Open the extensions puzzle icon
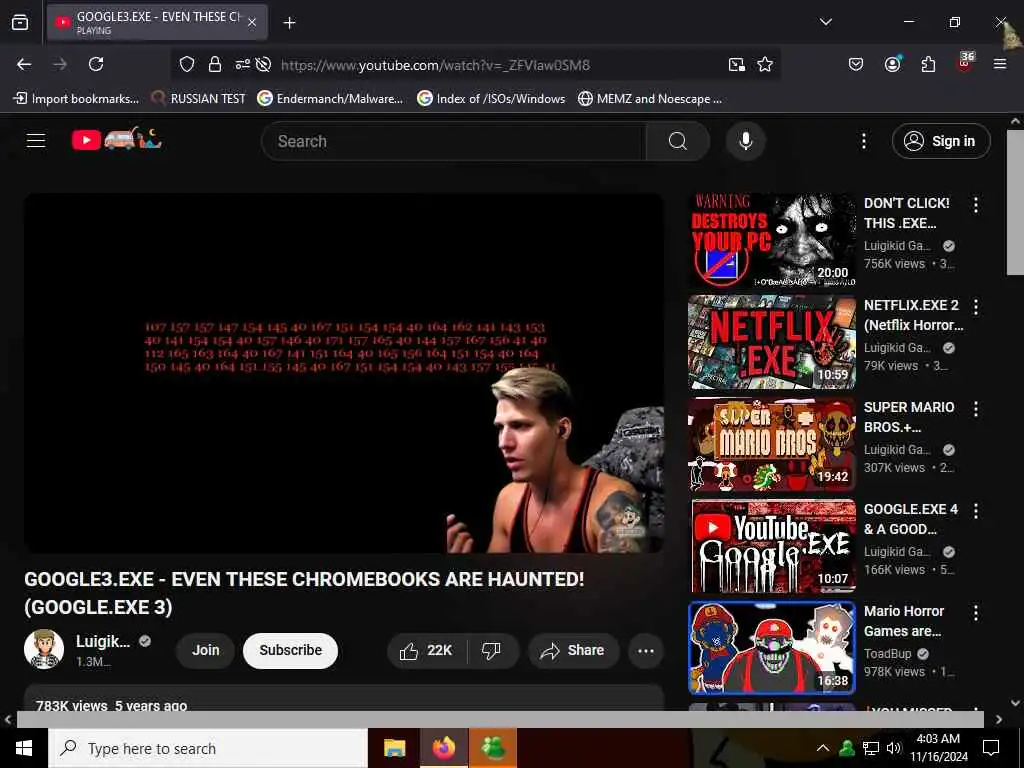 pyautogui.click(x=928, y=64)
